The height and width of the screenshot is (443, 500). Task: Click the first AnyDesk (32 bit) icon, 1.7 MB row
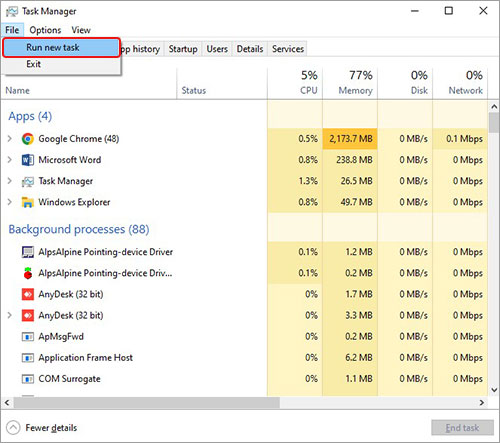(28, 294)
